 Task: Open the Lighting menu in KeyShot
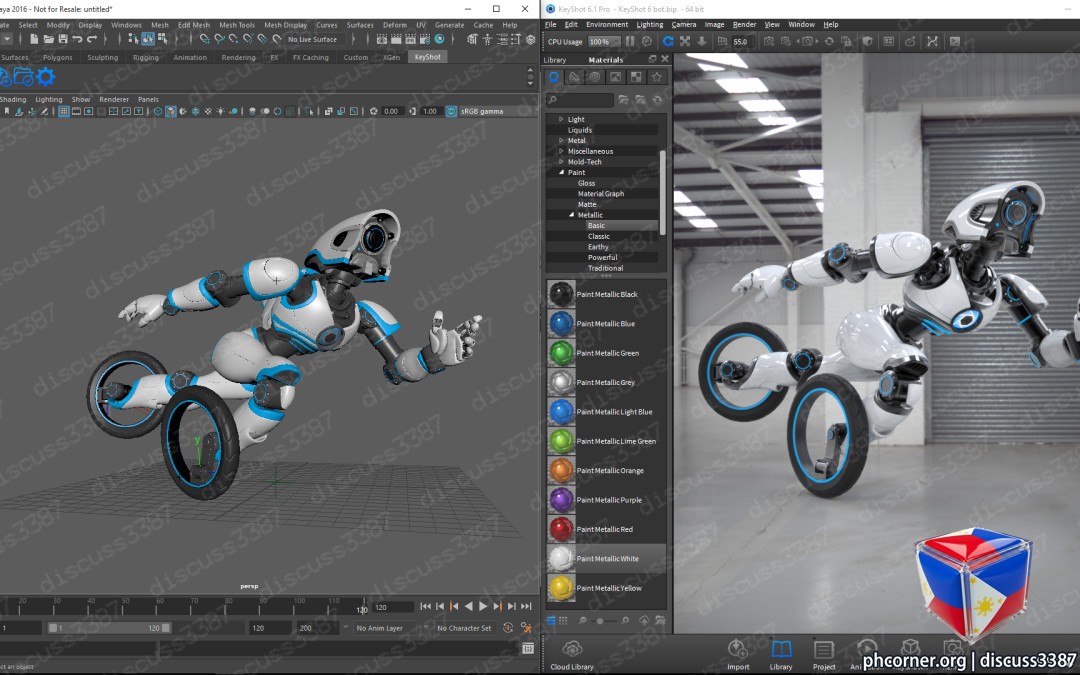(x=650, y=24)
